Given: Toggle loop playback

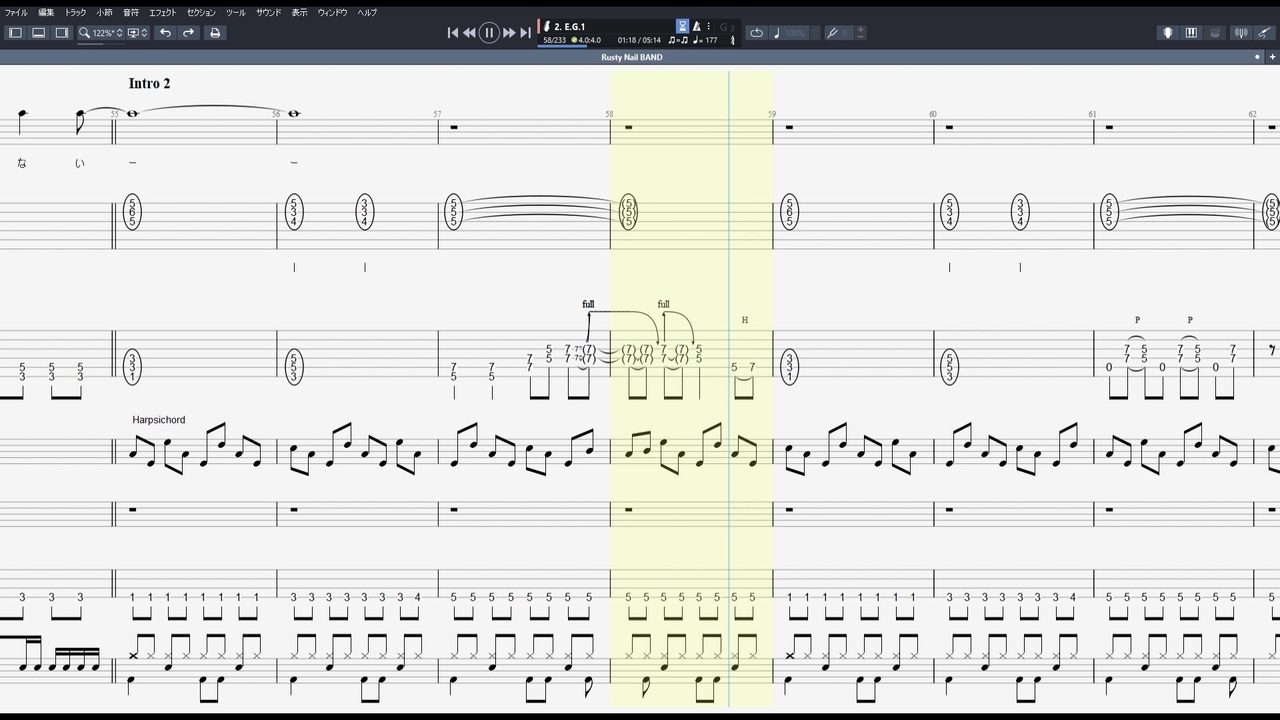Looking at the screenshot, I should [x=756, y=33].
